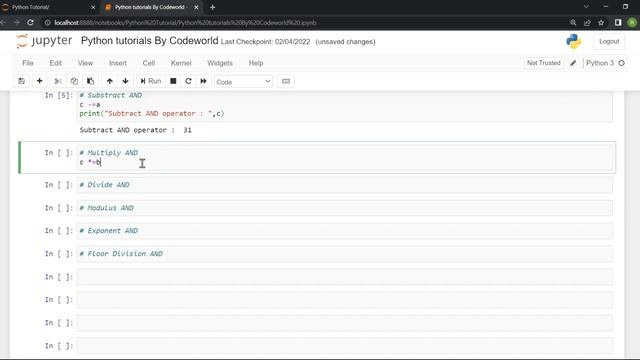This screenshot has width=640, height=360.
Task: Interrupt the kernel with stop icon
Action: click(173, 81)
